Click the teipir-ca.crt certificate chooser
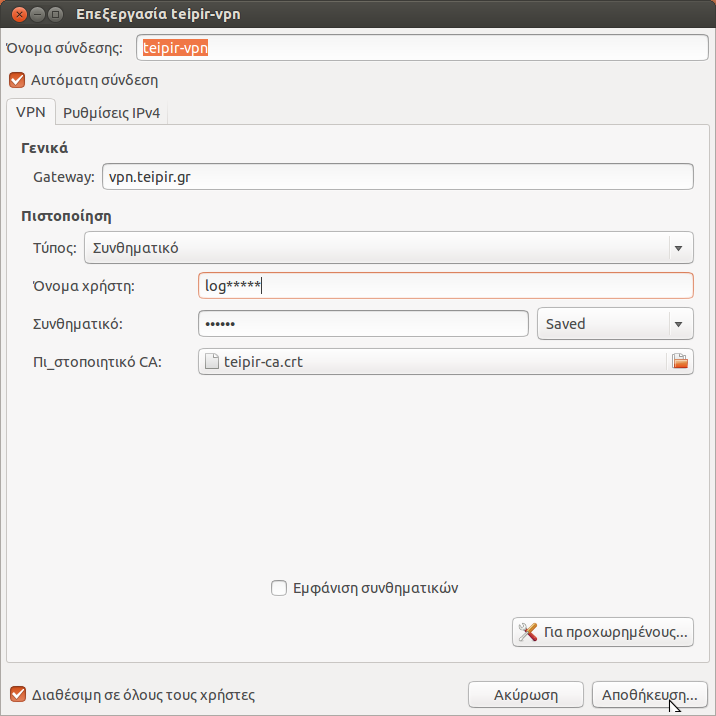716x716 pixels. pyautogui.click(x=446, y=362)
